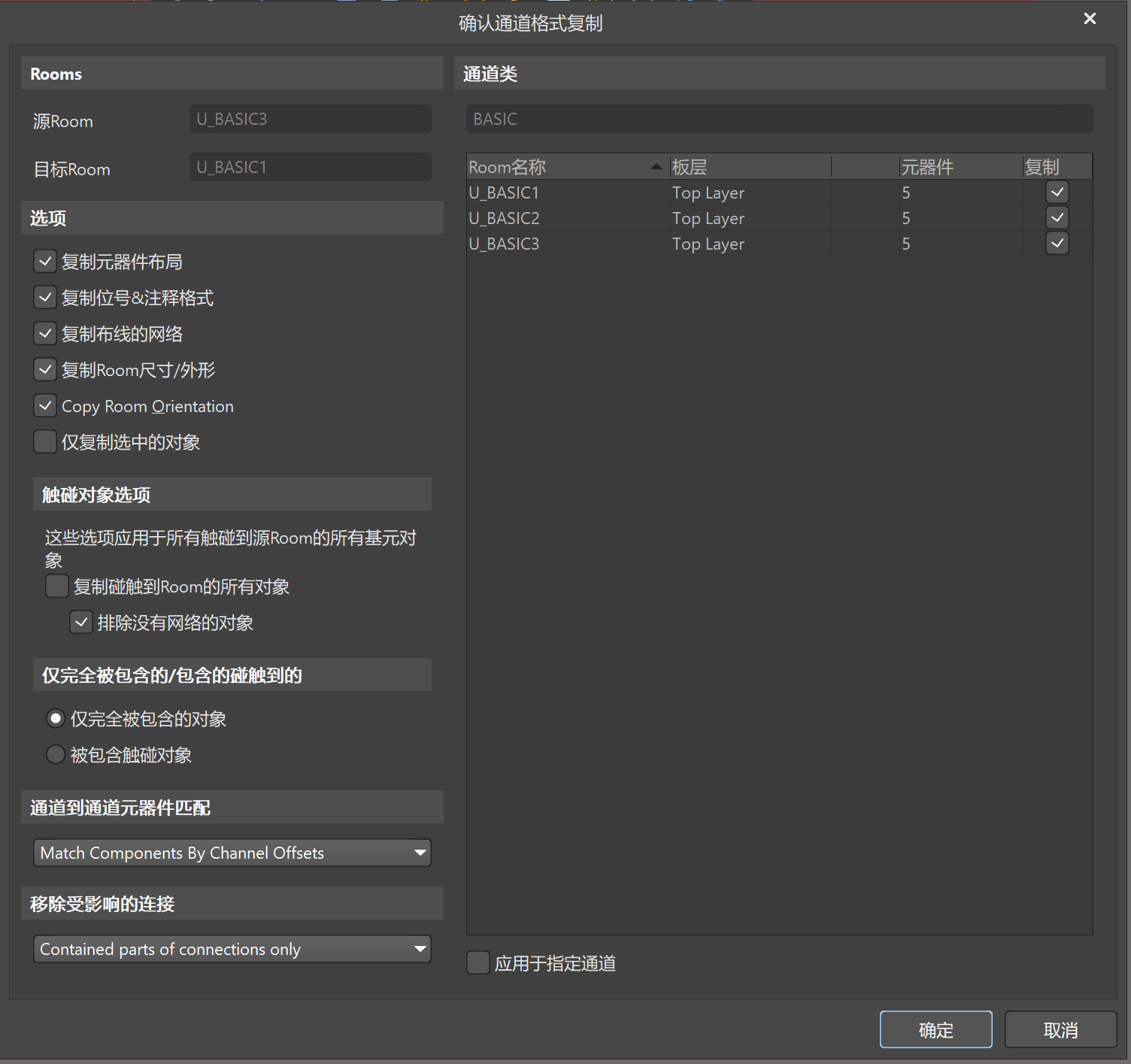
Task: Enable 应用于指定通道 checkbox
Action: (x=478, y=963)
